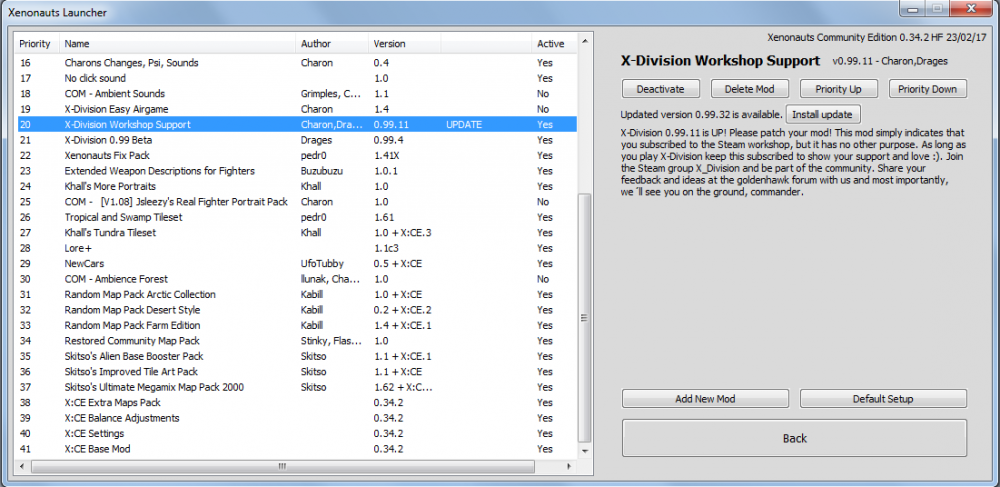Select Skitso's Ultimate Megamix Map Pack 2000

[297, 387]
